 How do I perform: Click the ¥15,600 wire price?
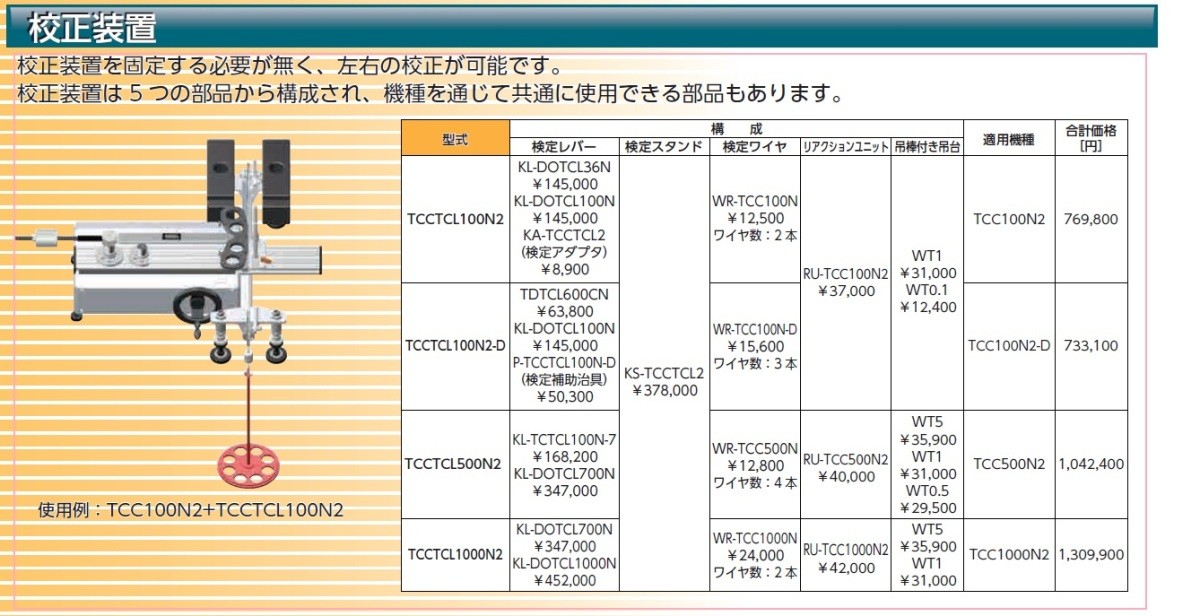tap(755, 345)
